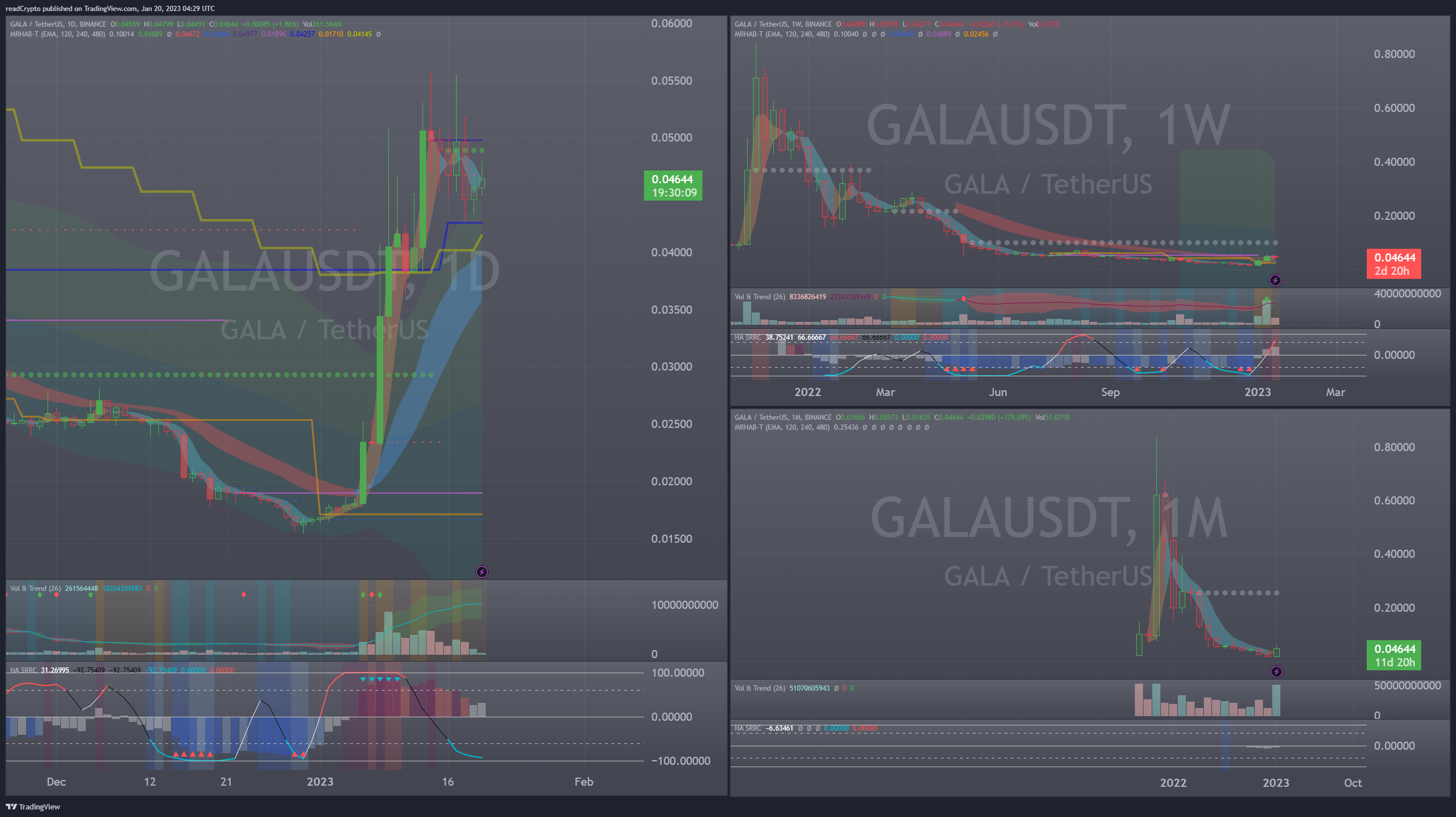This screenshot has height=817, width=1456.
Task: Select the MRHAB-T indicator legend on 1M chart
Action: point(782,427)
